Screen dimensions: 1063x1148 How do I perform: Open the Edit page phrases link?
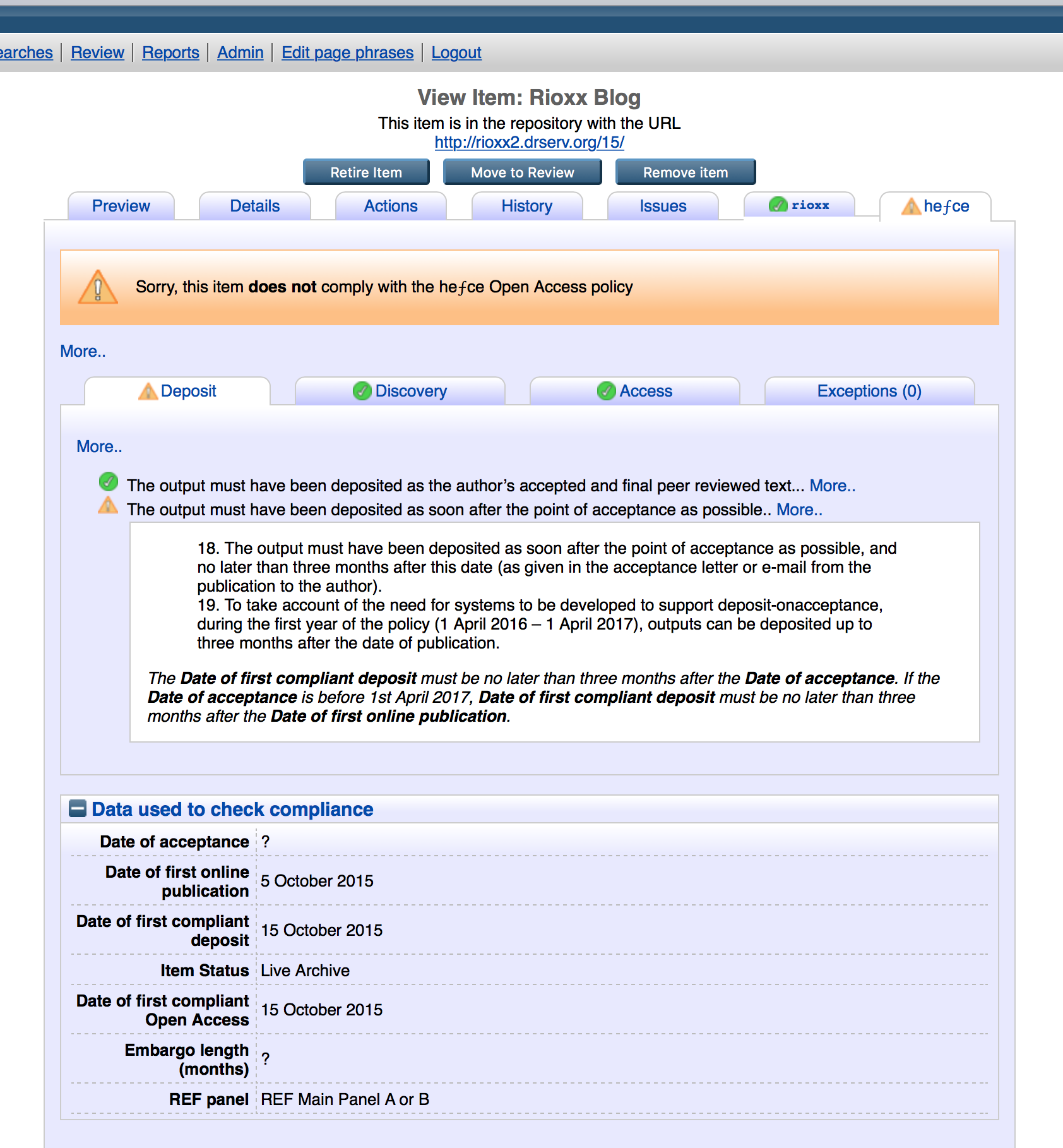(347, 52)
